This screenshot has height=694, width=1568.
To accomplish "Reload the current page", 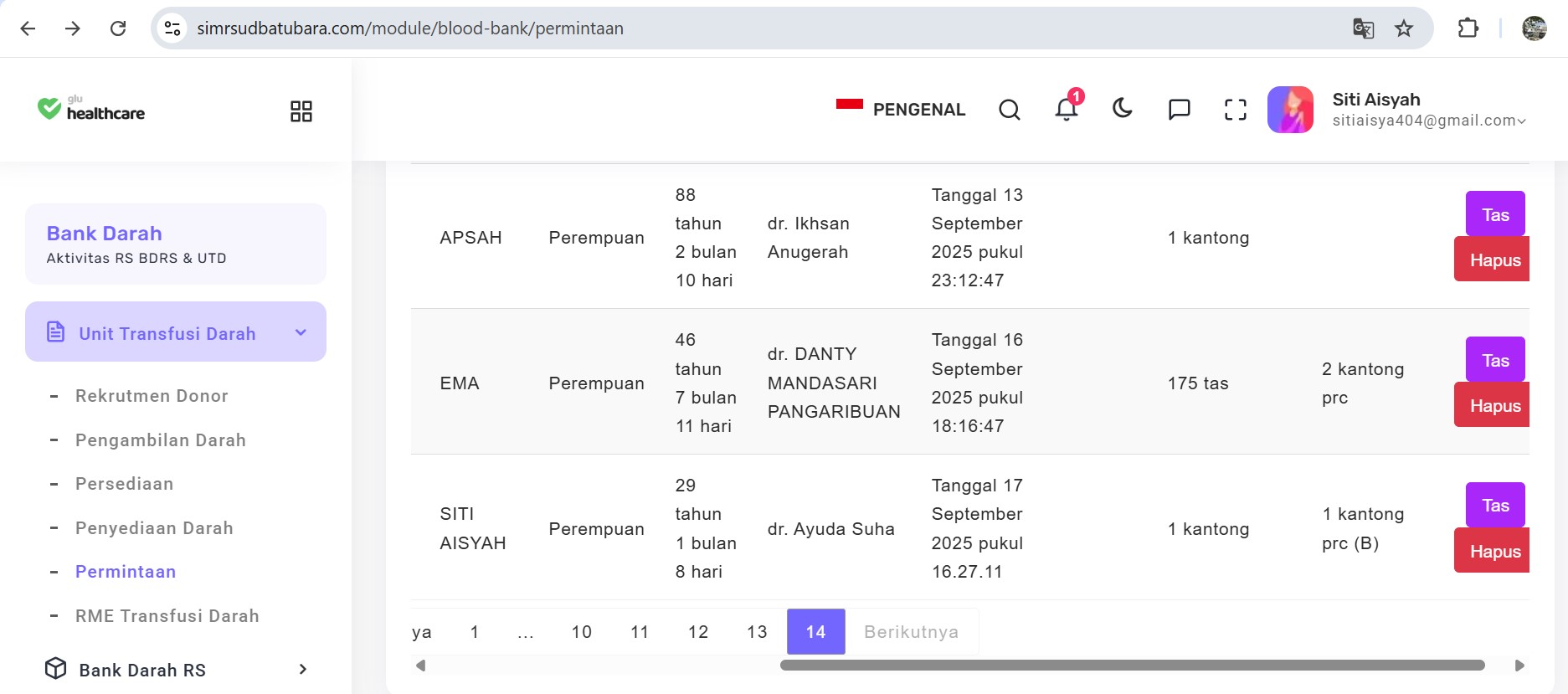I will 118,28.
